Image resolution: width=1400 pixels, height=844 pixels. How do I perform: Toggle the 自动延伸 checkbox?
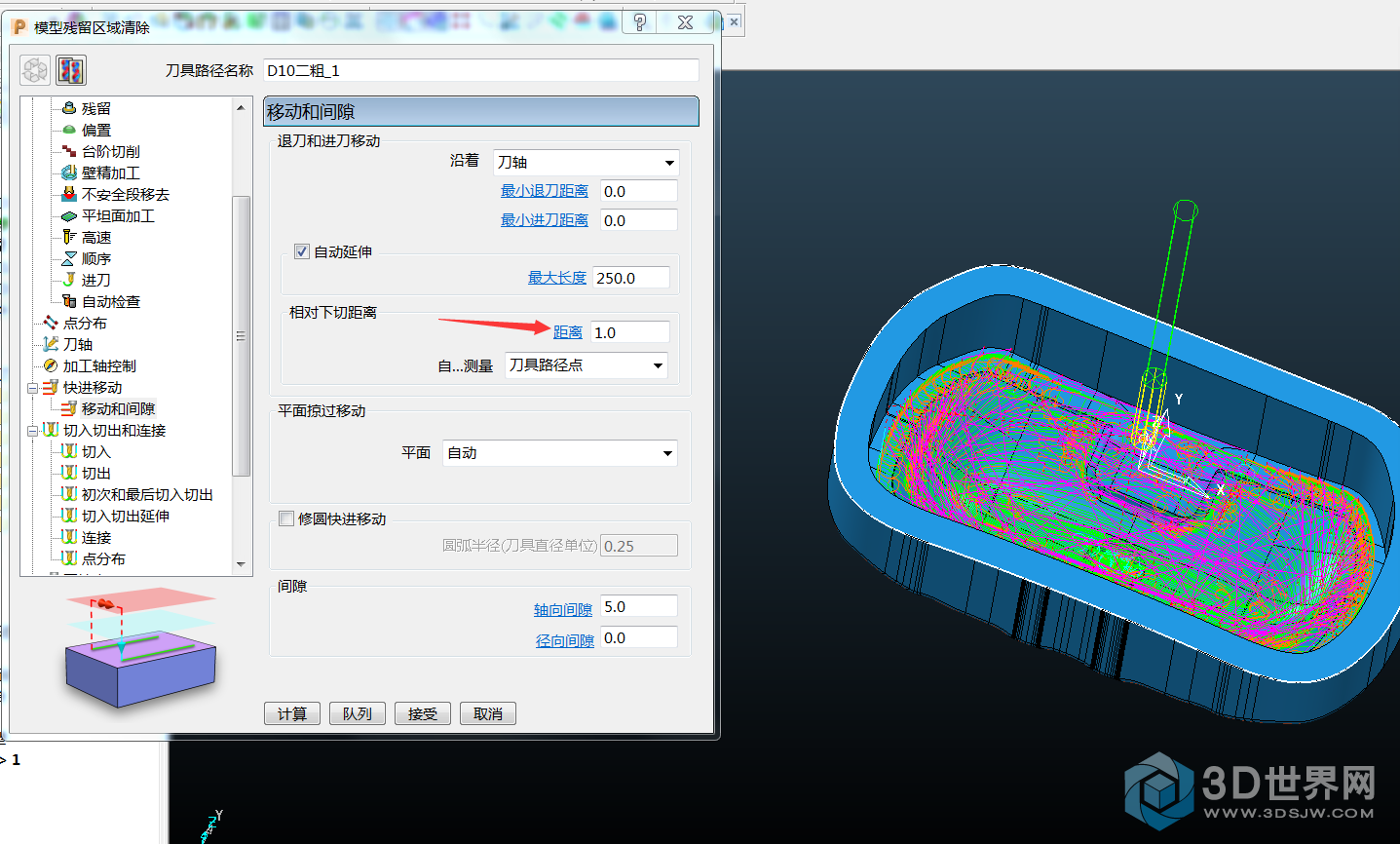[x=302, y=251]
